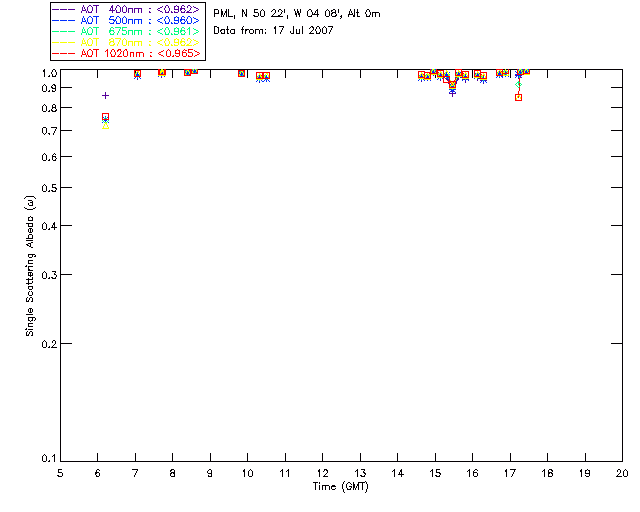Click the low red square marker after hour 17
The width and height of the screenshot is (640, 512).
point(518,98)
